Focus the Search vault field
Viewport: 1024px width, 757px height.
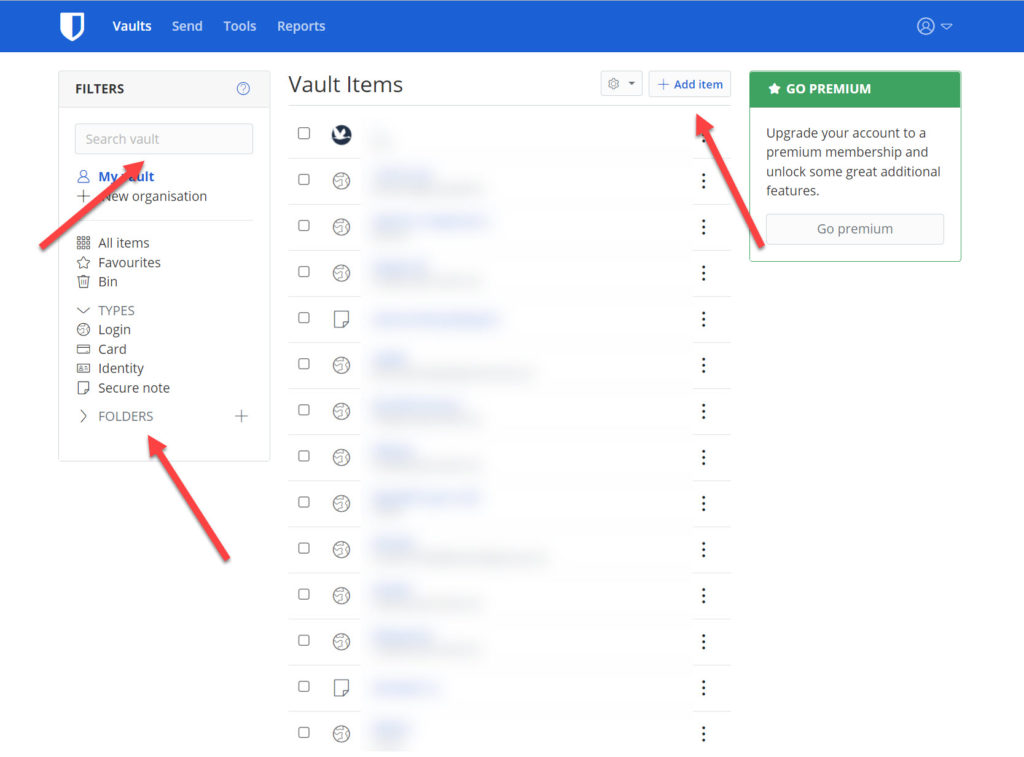(164, 139)
